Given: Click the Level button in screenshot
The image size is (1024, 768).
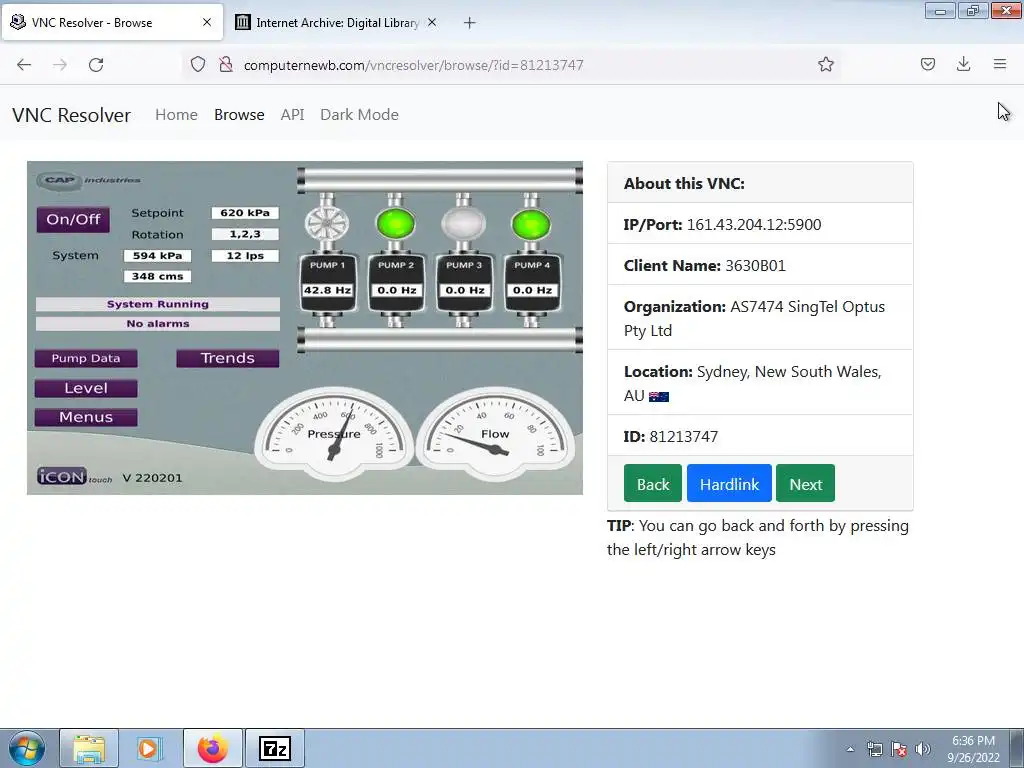Looking at the screenshot, I should [86, 389].
